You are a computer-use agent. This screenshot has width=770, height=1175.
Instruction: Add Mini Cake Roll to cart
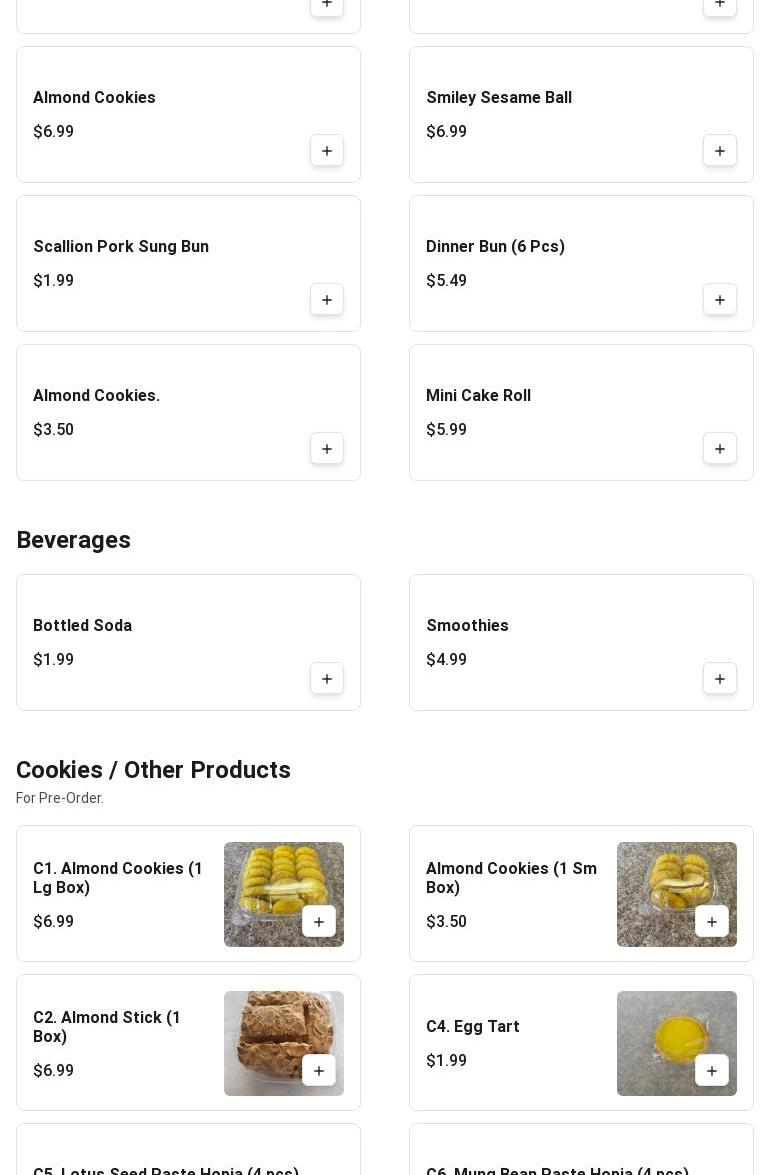[x=720, y=449]
